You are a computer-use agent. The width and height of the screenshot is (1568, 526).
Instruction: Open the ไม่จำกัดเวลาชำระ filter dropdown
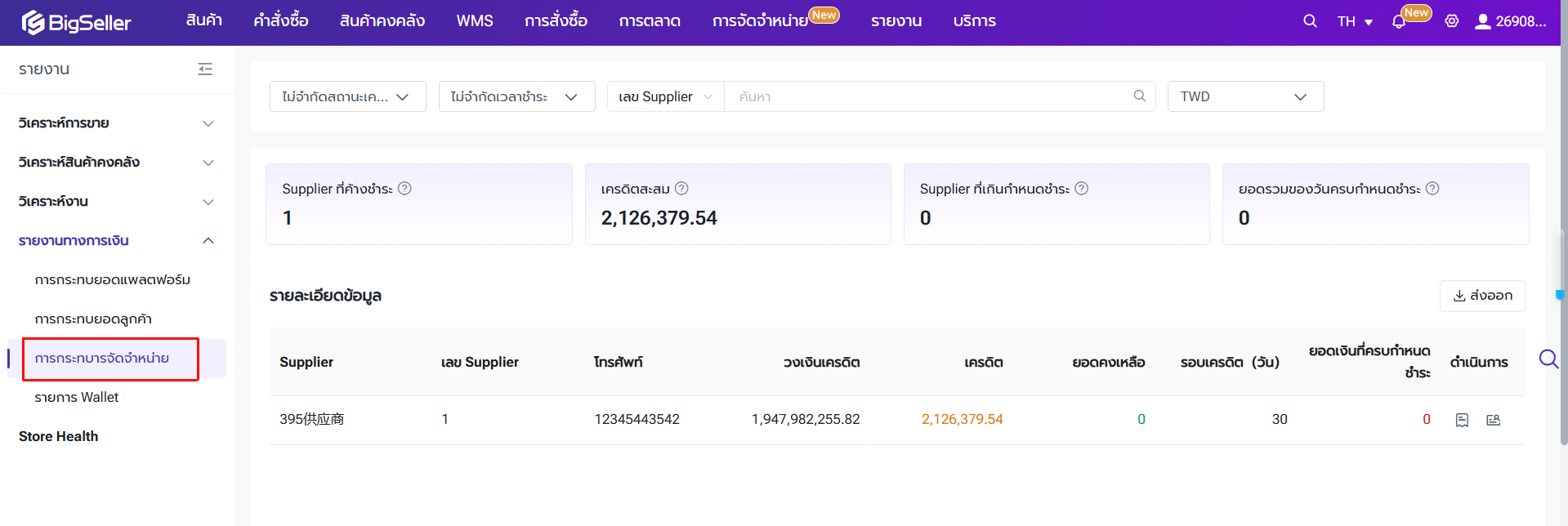[516, 96]
